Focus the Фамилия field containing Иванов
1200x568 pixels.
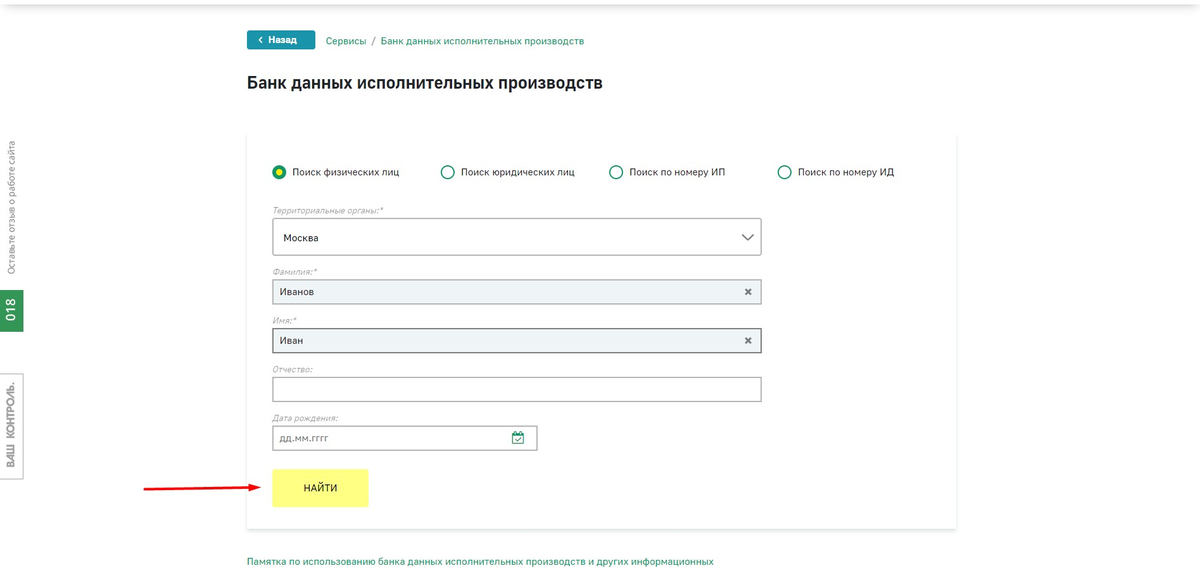tap(500, 292)
